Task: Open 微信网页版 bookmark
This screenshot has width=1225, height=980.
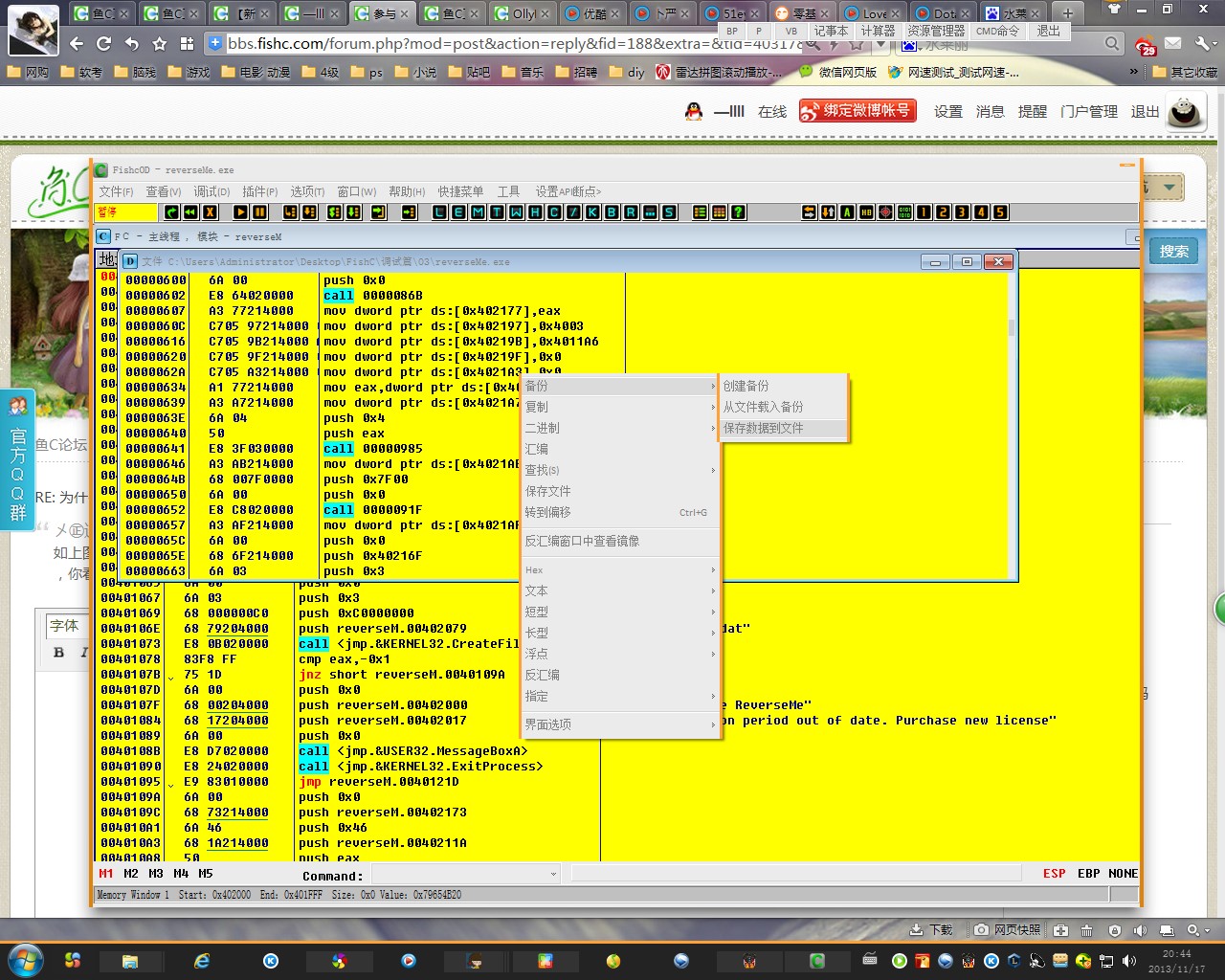Action: click(838, 73)
